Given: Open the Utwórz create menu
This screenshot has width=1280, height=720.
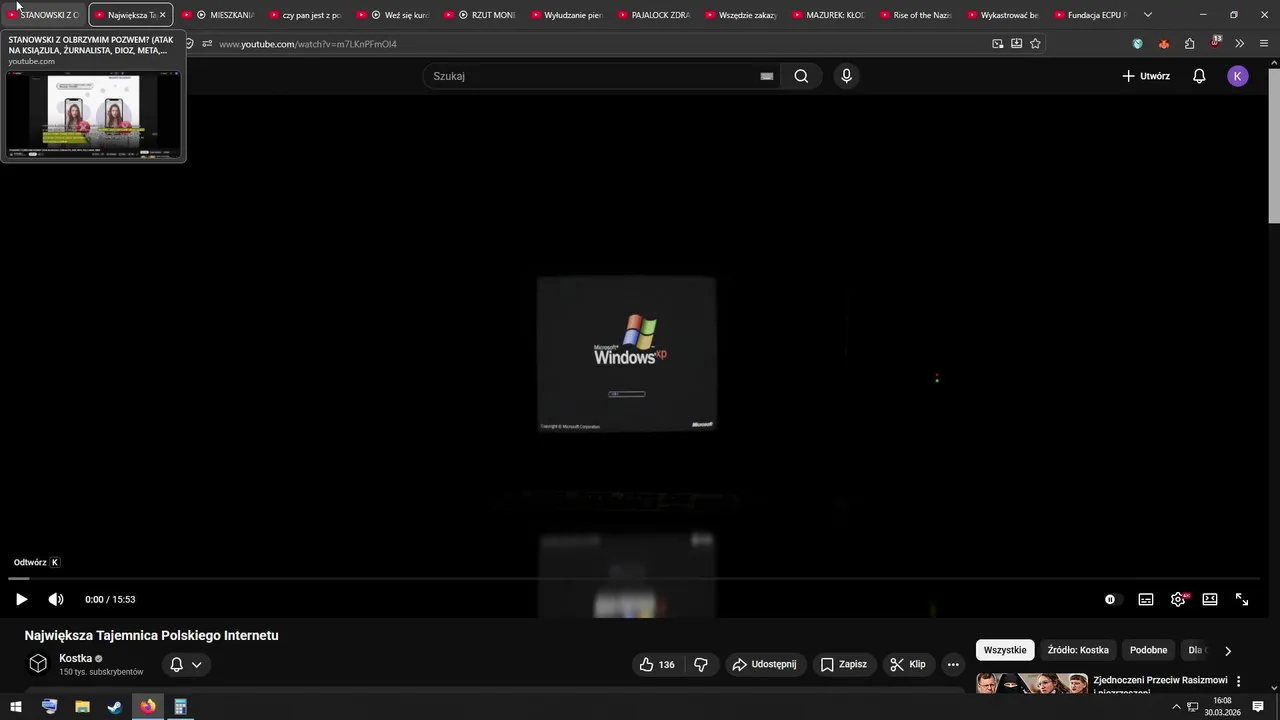Looking at the screenshot, I should pos(1146,76).
